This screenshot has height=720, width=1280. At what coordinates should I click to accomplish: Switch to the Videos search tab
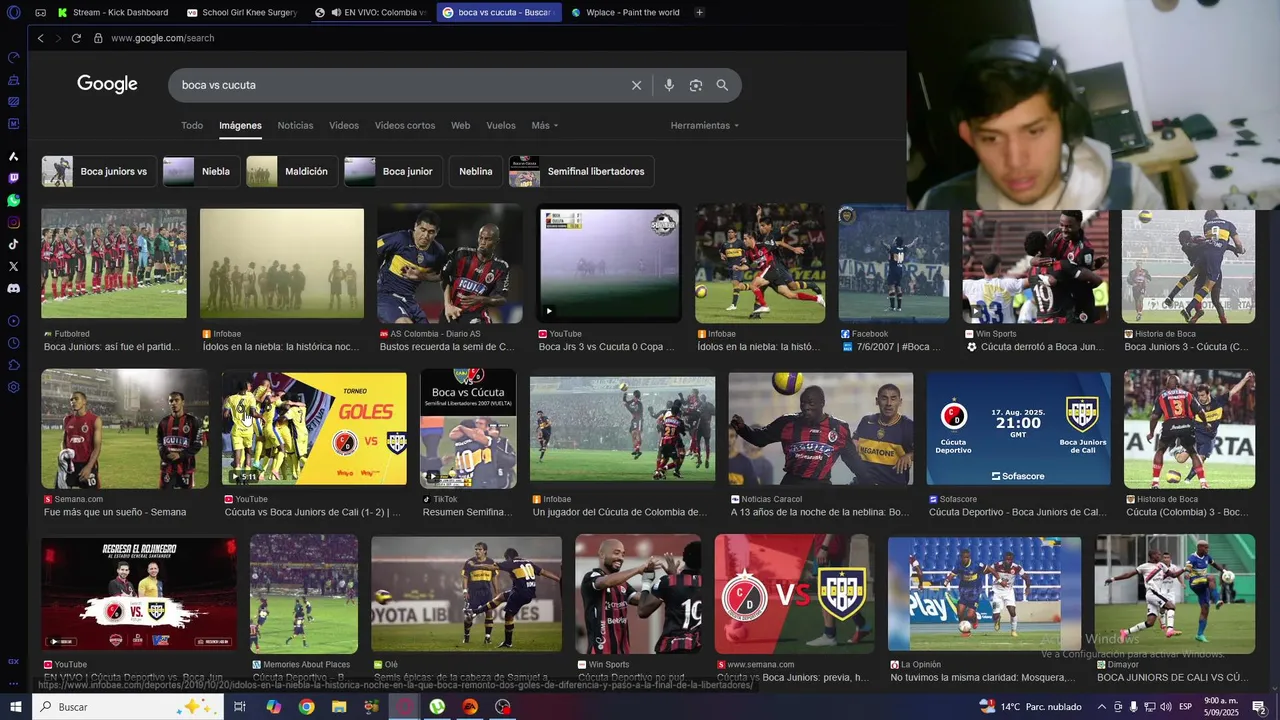(x=344, y=126)
